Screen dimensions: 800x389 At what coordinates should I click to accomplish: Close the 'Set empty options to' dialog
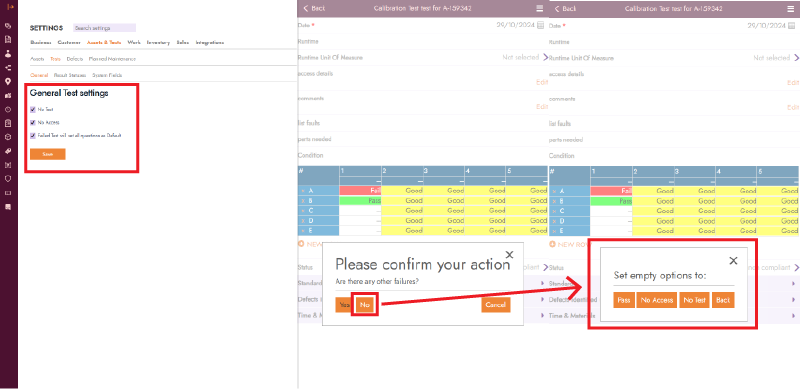click(733, 260)
